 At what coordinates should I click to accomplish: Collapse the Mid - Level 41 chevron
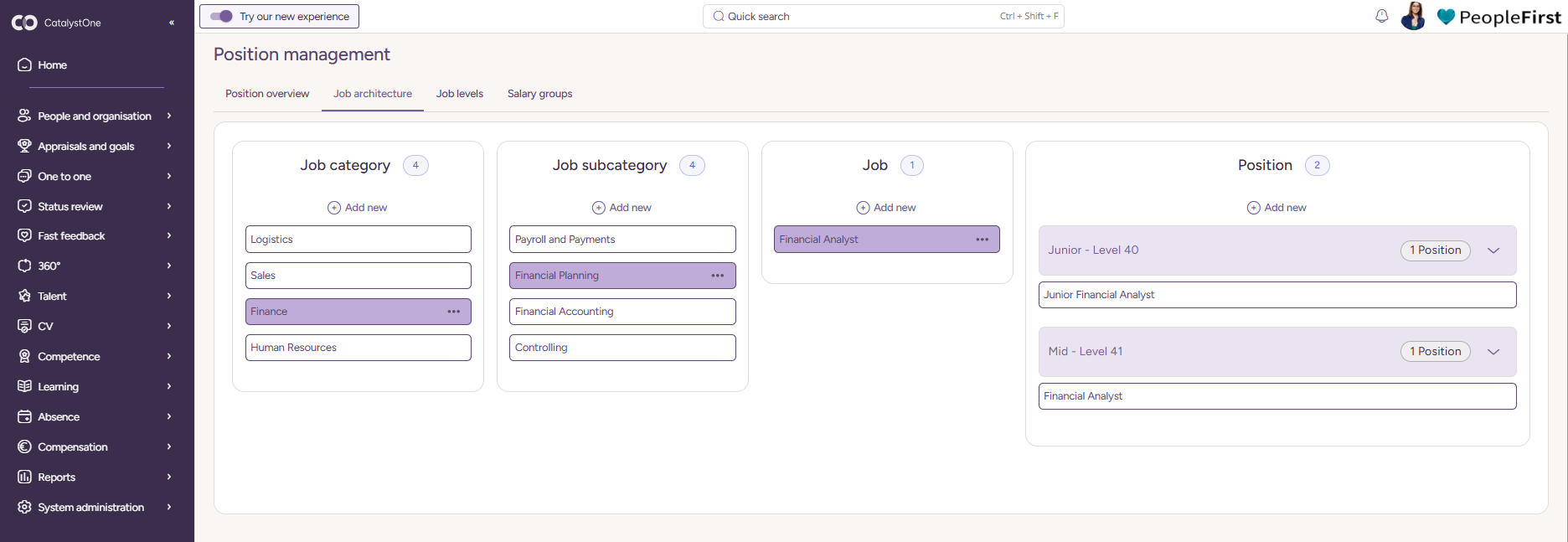click(1493, 352)
